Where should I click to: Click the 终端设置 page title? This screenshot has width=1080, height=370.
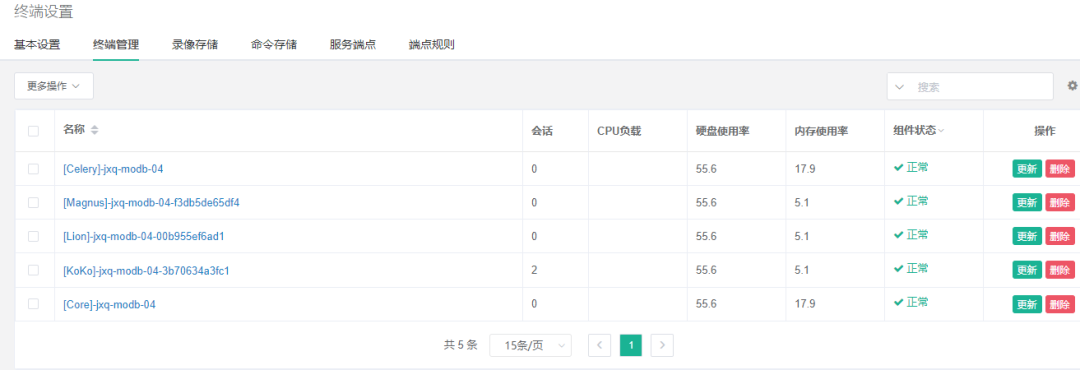coord(44,12)
